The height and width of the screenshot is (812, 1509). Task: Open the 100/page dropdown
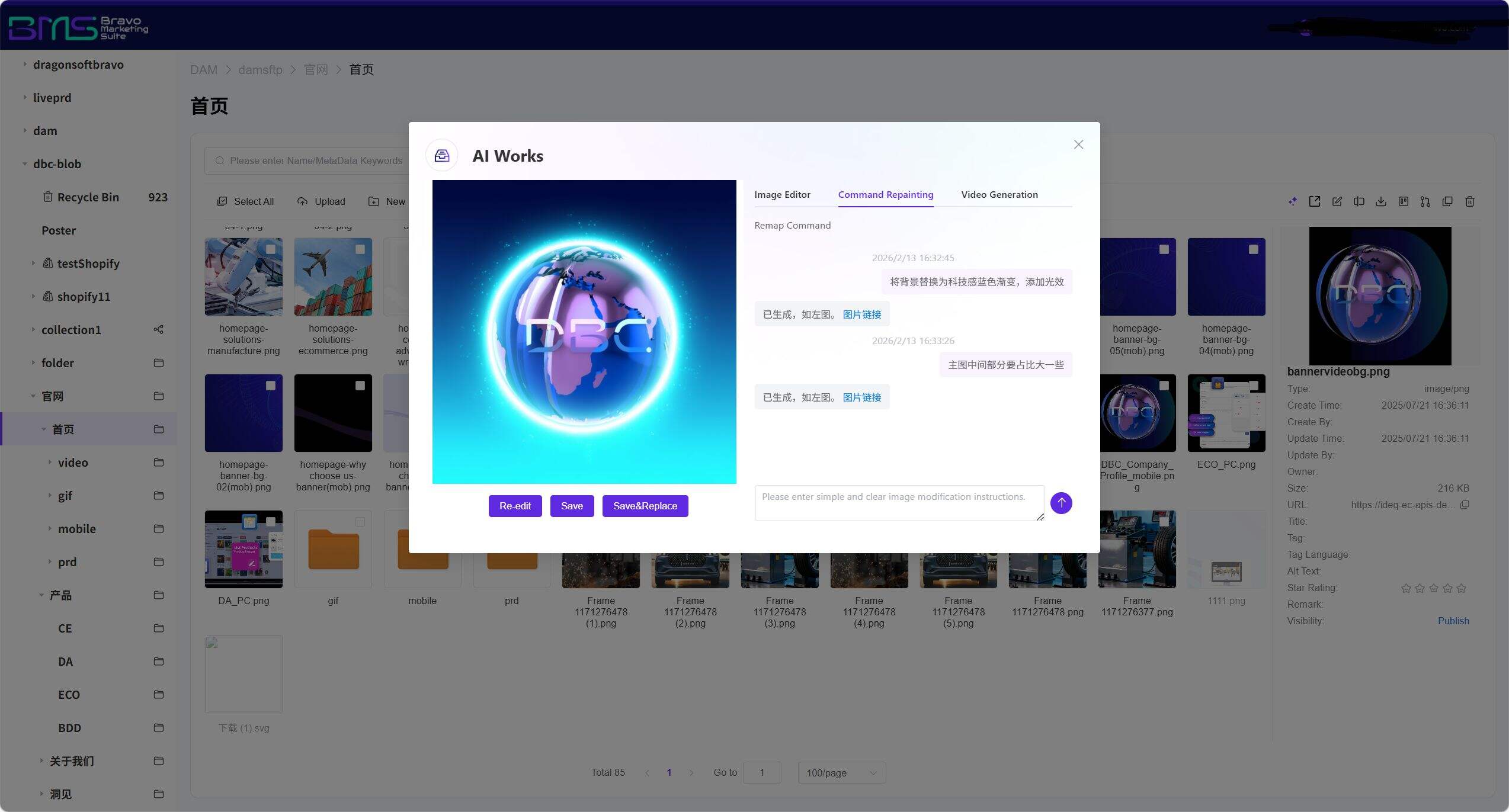click(841, 772)
